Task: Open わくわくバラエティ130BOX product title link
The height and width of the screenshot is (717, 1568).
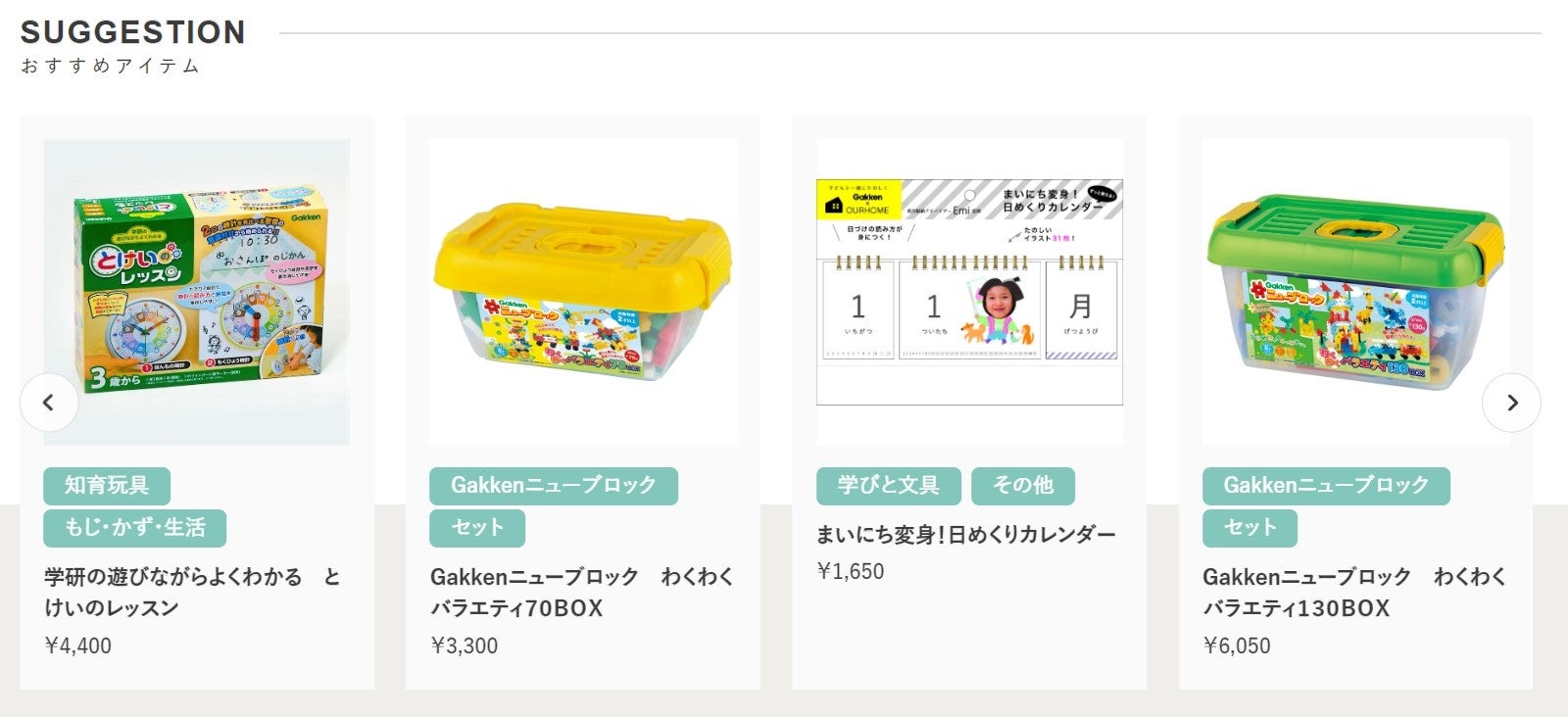Action: click(x=1354, y=592)
